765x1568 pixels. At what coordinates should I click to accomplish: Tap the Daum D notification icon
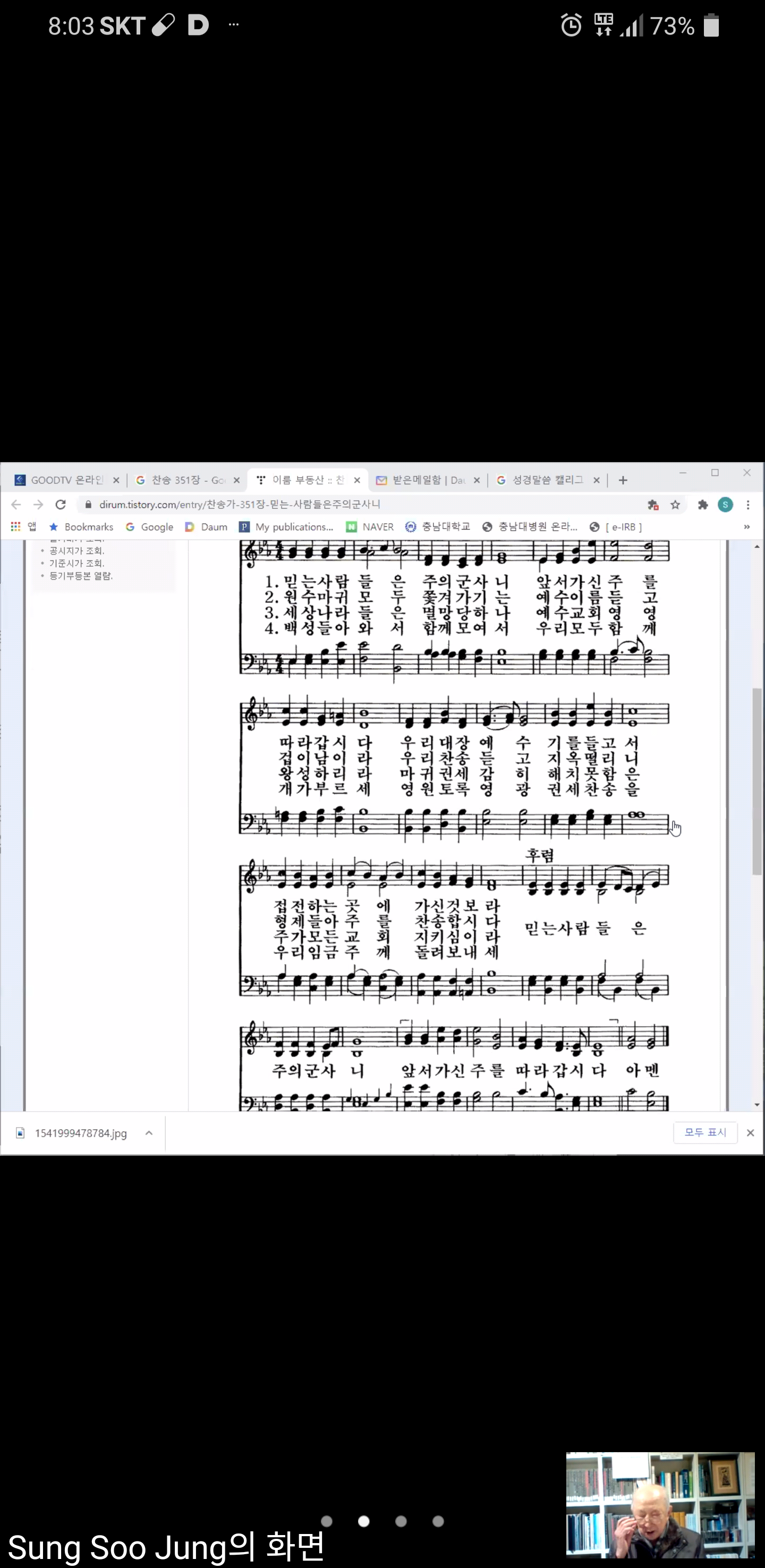(x=198, y=25)
